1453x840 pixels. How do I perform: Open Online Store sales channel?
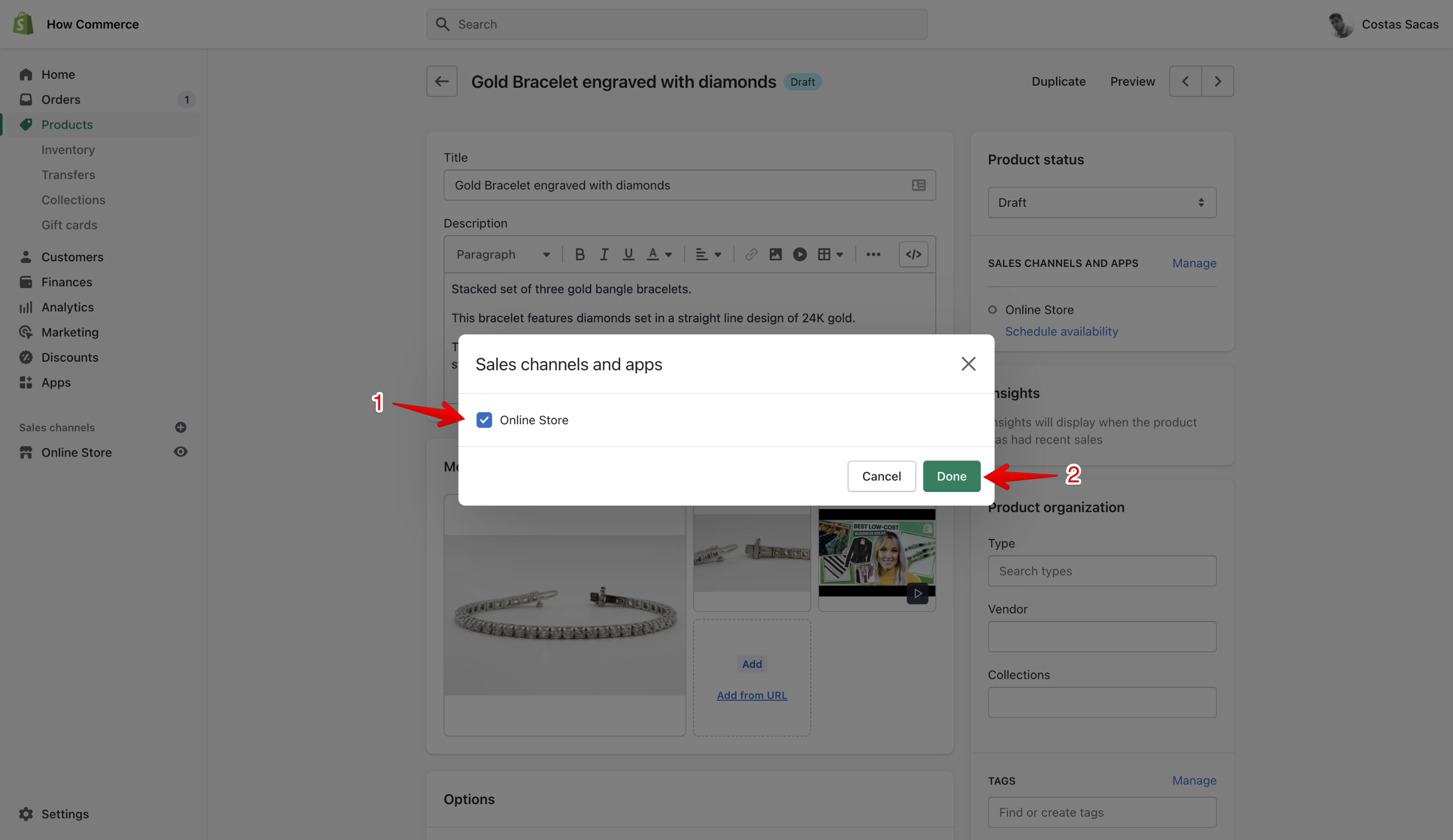tap(76, 452)
